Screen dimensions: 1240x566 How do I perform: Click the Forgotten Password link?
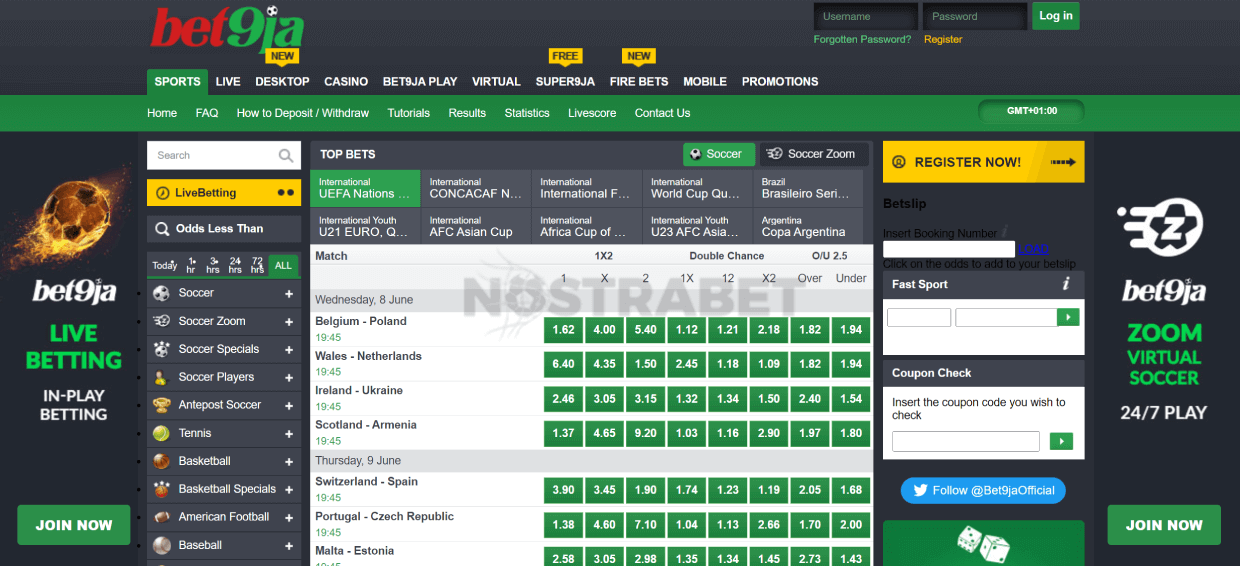[862, 40]
